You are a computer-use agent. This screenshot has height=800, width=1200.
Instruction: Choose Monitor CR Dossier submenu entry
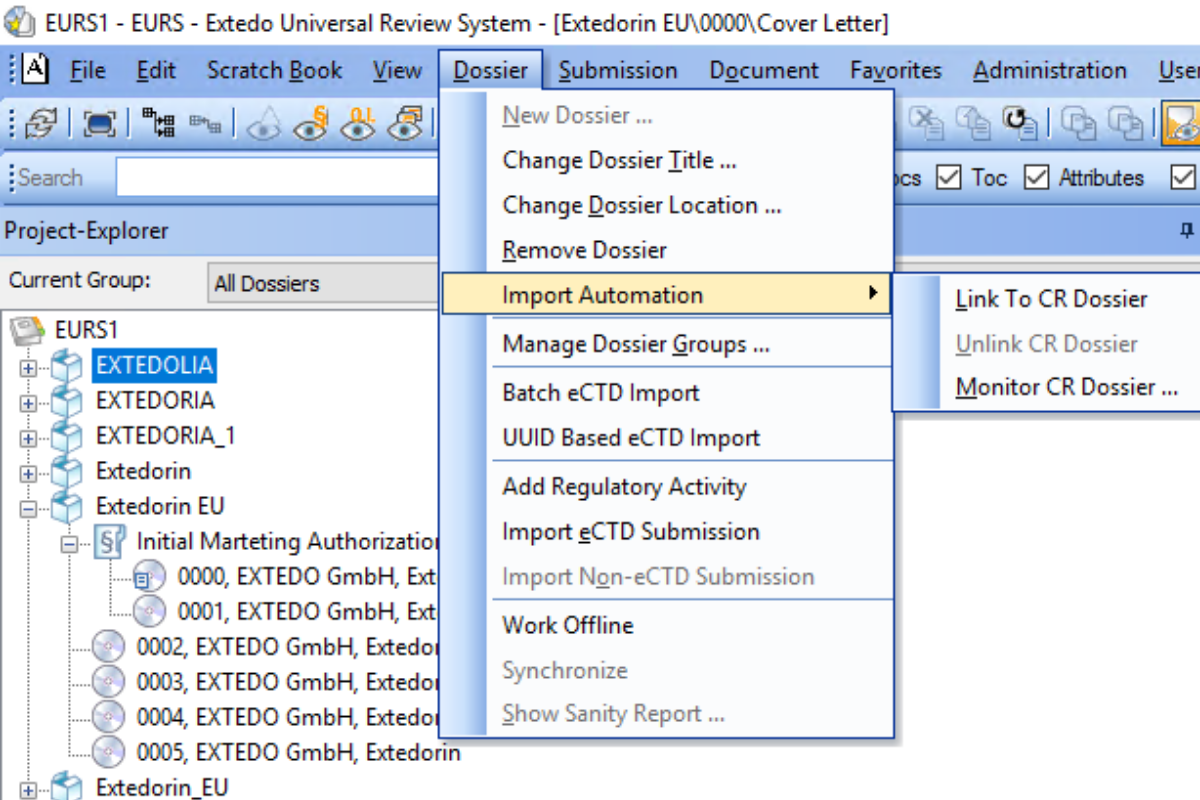tap(1067, 387)
